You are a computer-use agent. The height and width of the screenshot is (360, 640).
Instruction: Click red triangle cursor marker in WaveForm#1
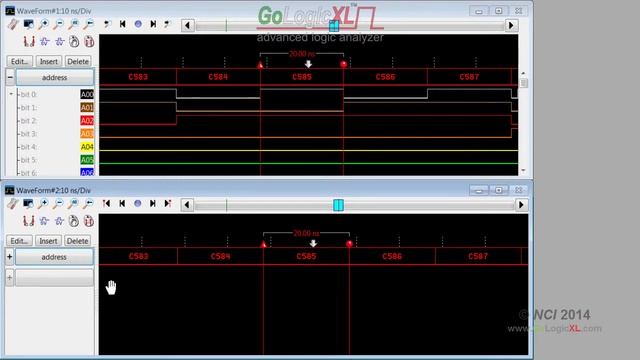coord(260,64)
